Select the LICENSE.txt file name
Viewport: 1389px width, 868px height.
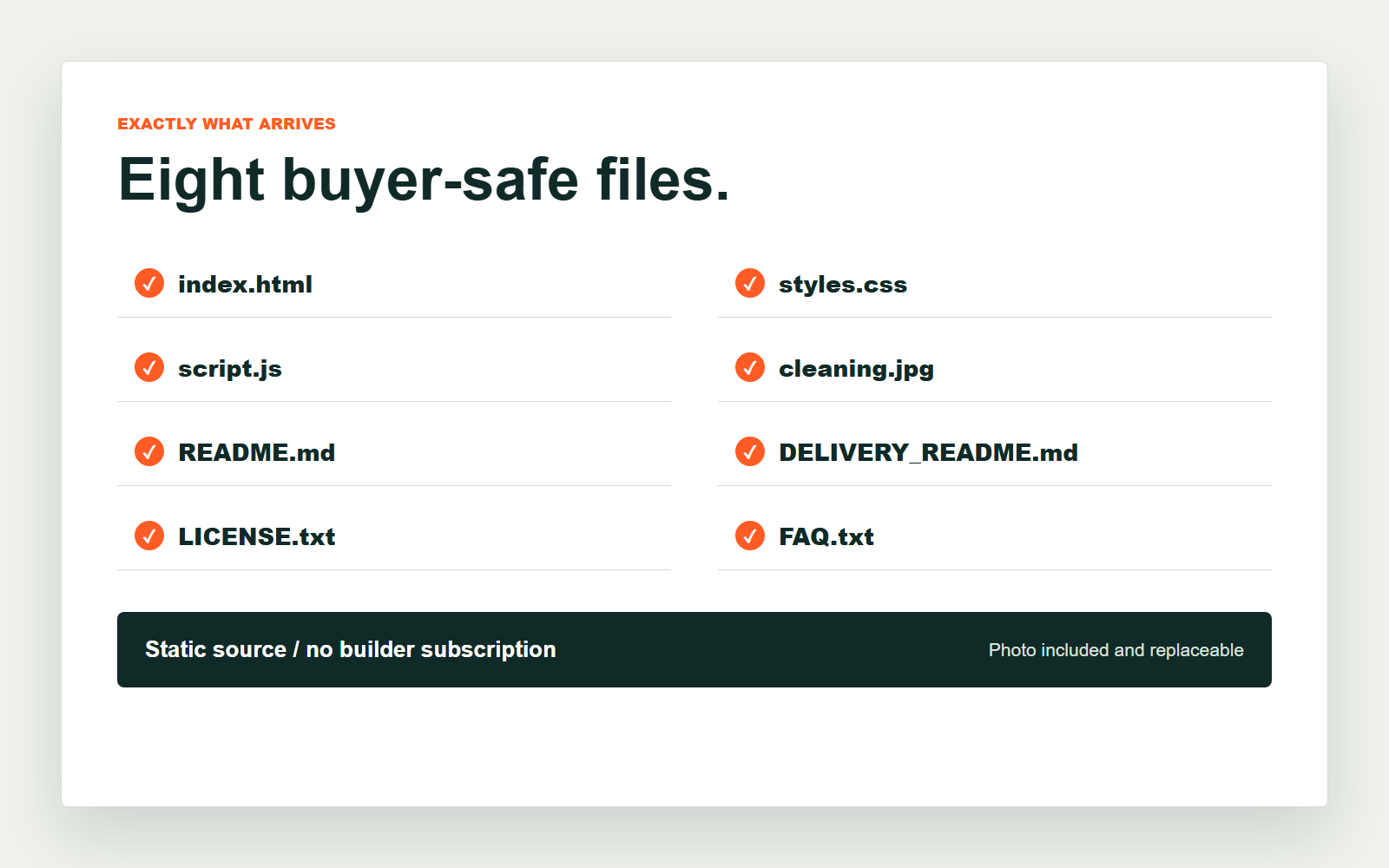click(x=257, y=536)
